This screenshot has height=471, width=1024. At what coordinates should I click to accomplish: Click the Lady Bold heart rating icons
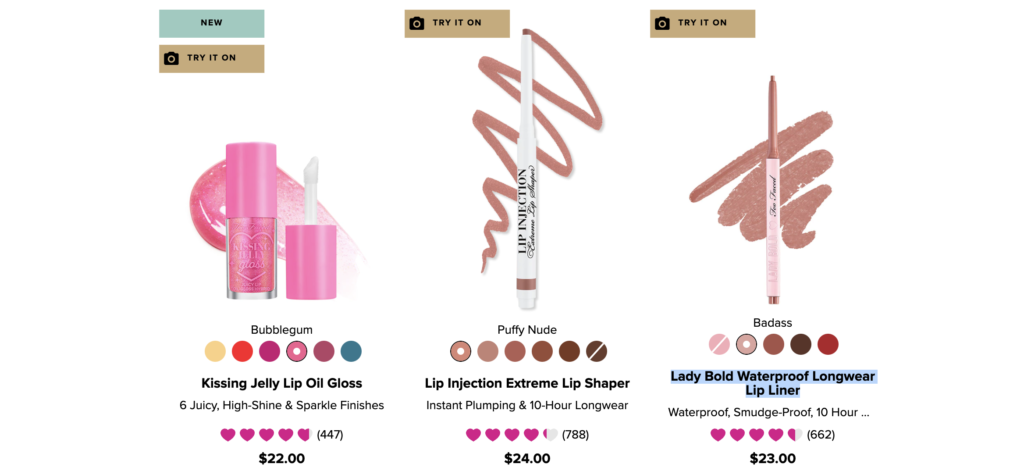(x=756, y=434)
